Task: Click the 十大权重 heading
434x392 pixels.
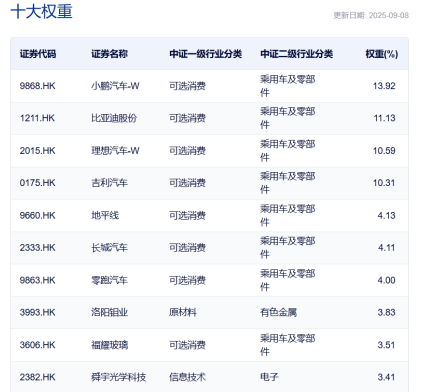Action: coord(42,12)
